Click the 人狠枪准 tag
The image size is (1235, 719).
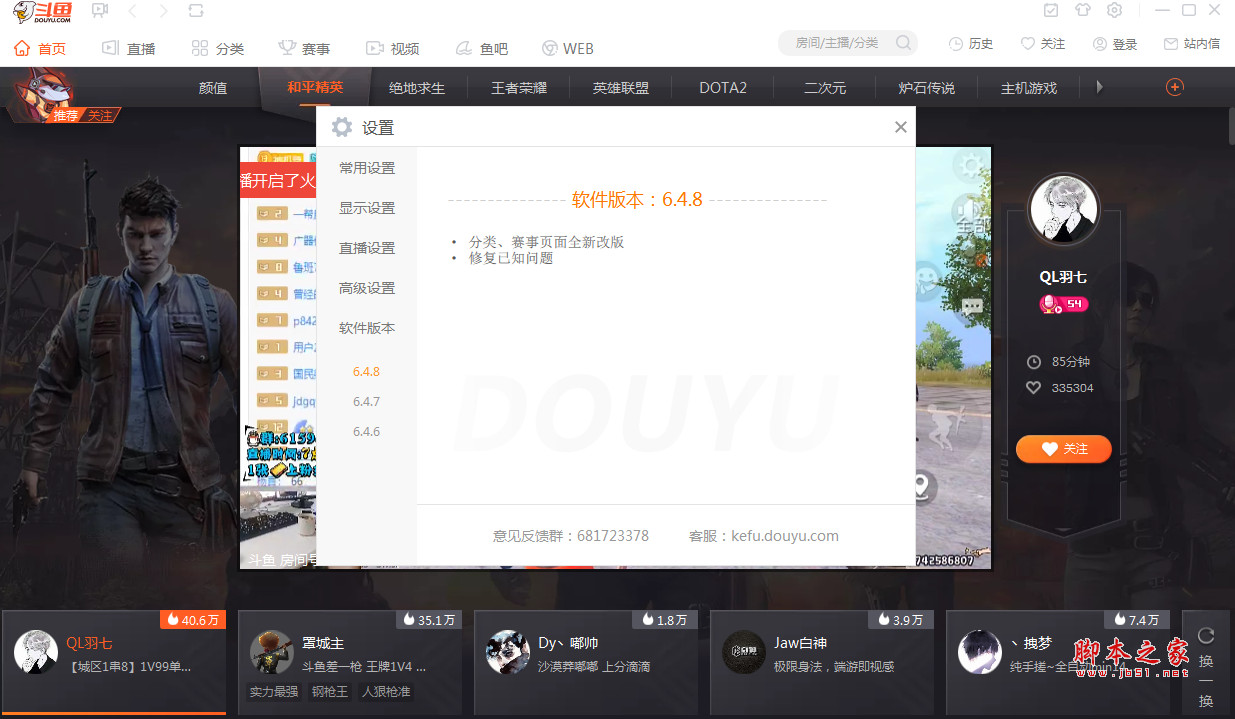386,691
